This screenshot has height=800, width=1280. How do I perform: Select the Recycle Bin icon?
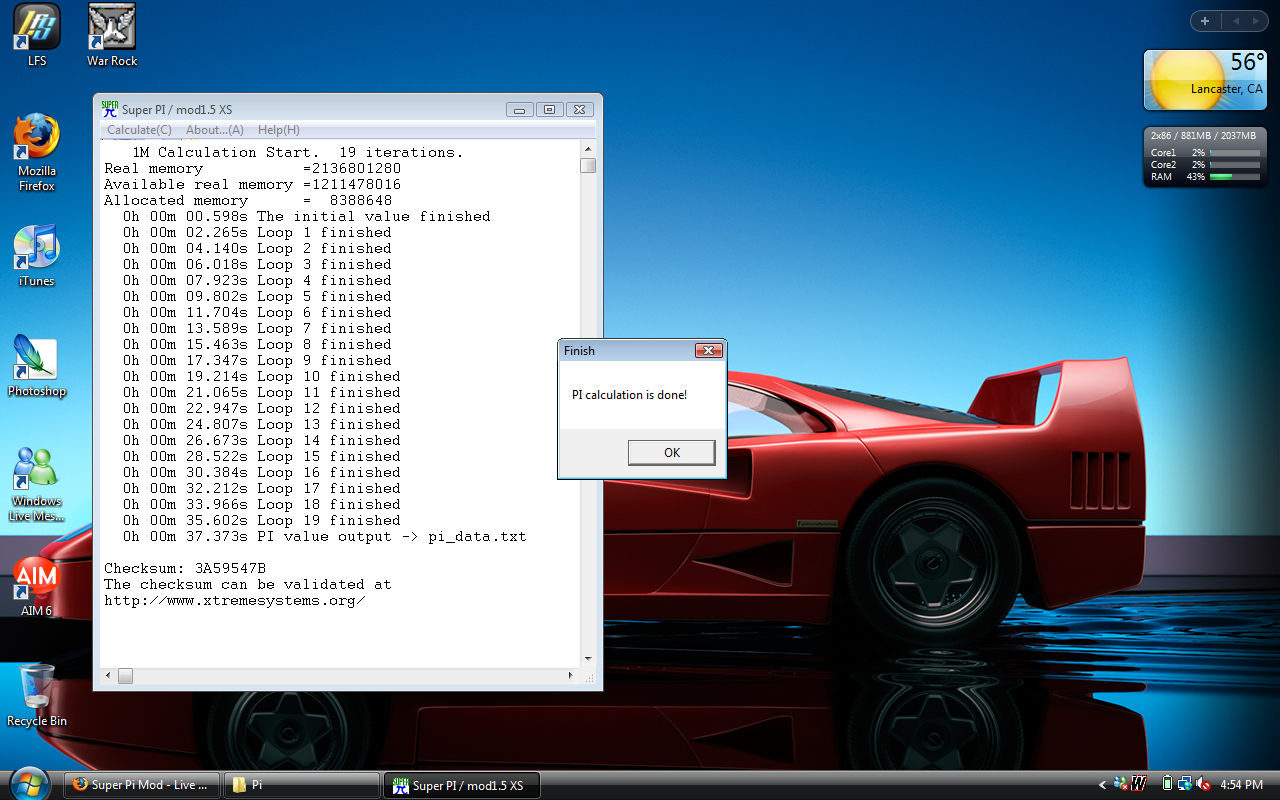[37, 695]
